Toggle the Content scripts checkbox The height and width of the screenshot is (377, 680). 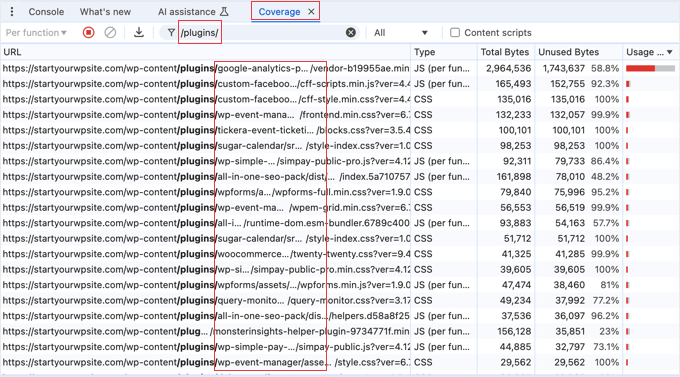[454, 33]
